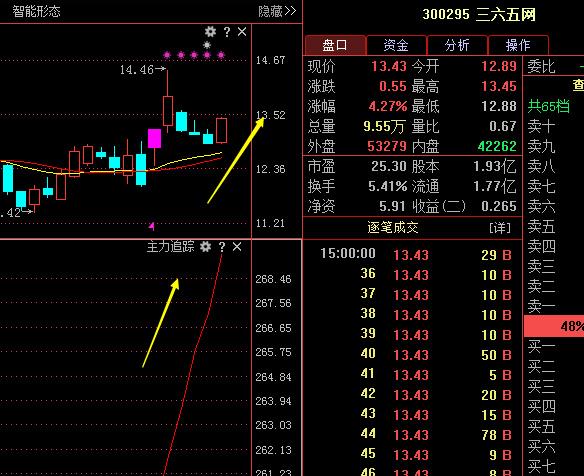
Task: Open settings gear of the candlestick chart
Action: [x=210, y=32]
